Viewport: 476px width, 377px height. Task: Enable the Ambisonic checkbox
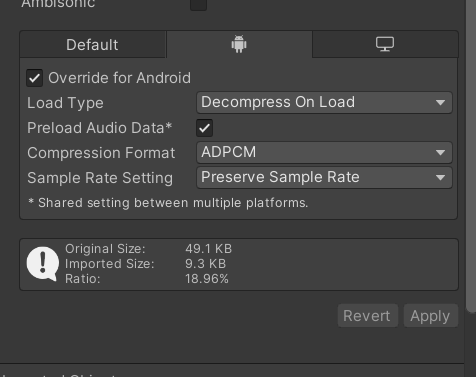click(198, 4)
